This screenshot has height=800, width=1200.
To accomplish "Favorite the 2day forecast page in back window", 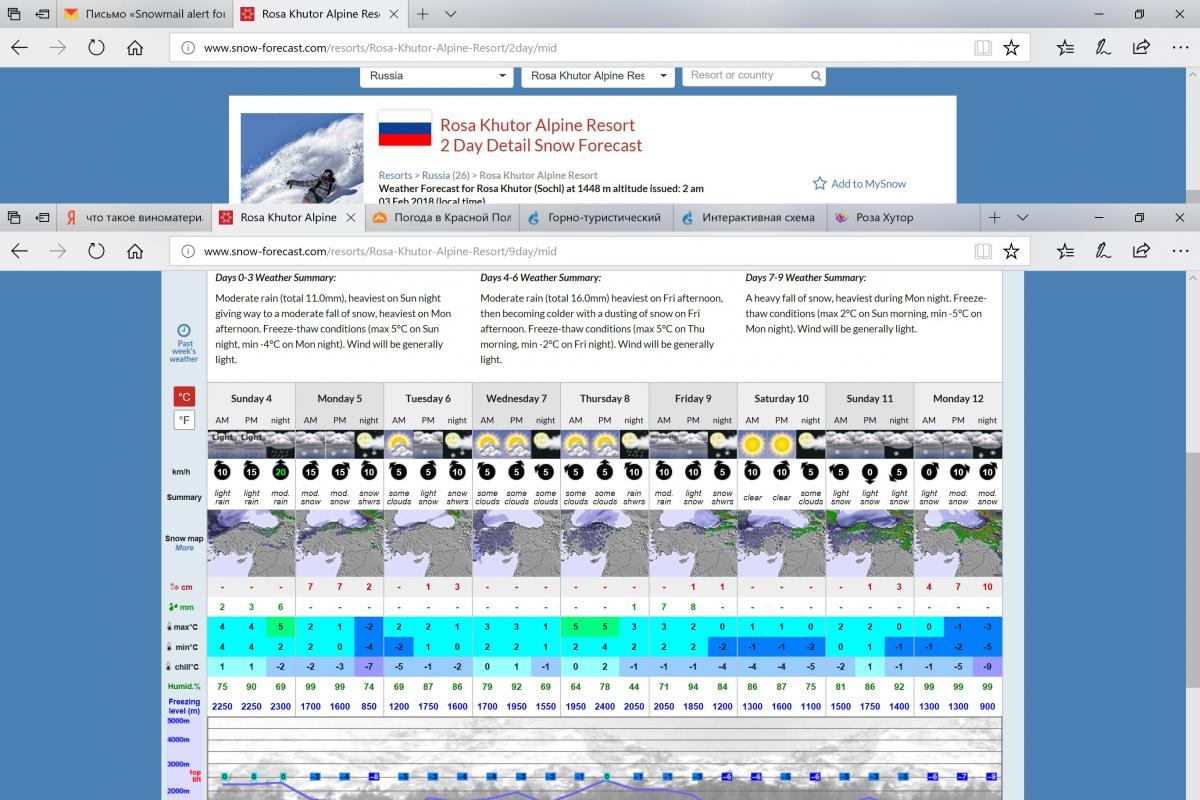I will 1011,47.
